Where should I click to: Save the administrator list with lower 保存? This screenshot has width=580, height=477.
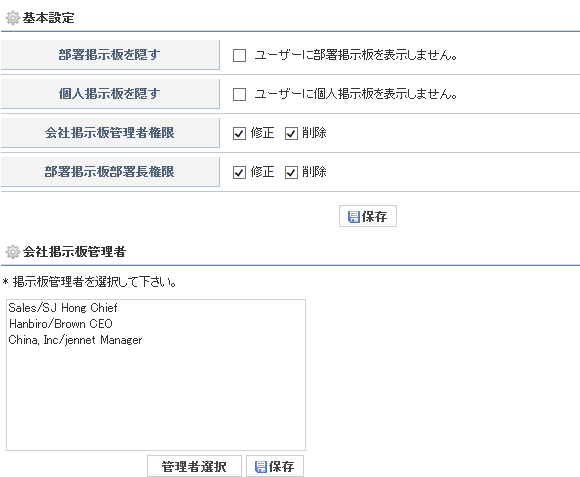click(x=275, y=466)
